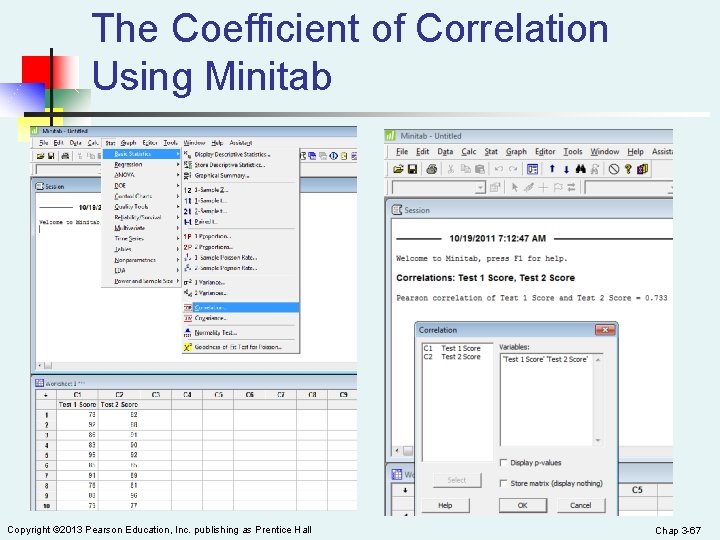Select 1 Proportion menu item
Image resolution: width=720 pixels, height=540 pixels.
(241, 236)
